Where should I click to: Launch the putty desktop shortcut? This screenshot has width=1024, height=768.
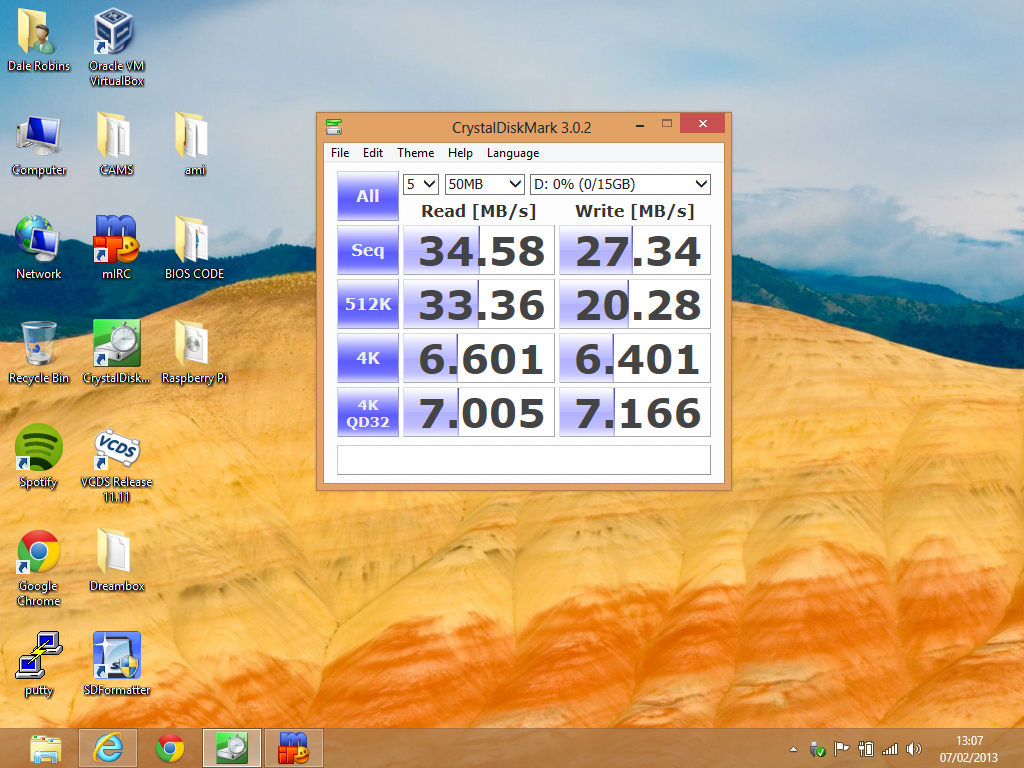coord(39,655)
